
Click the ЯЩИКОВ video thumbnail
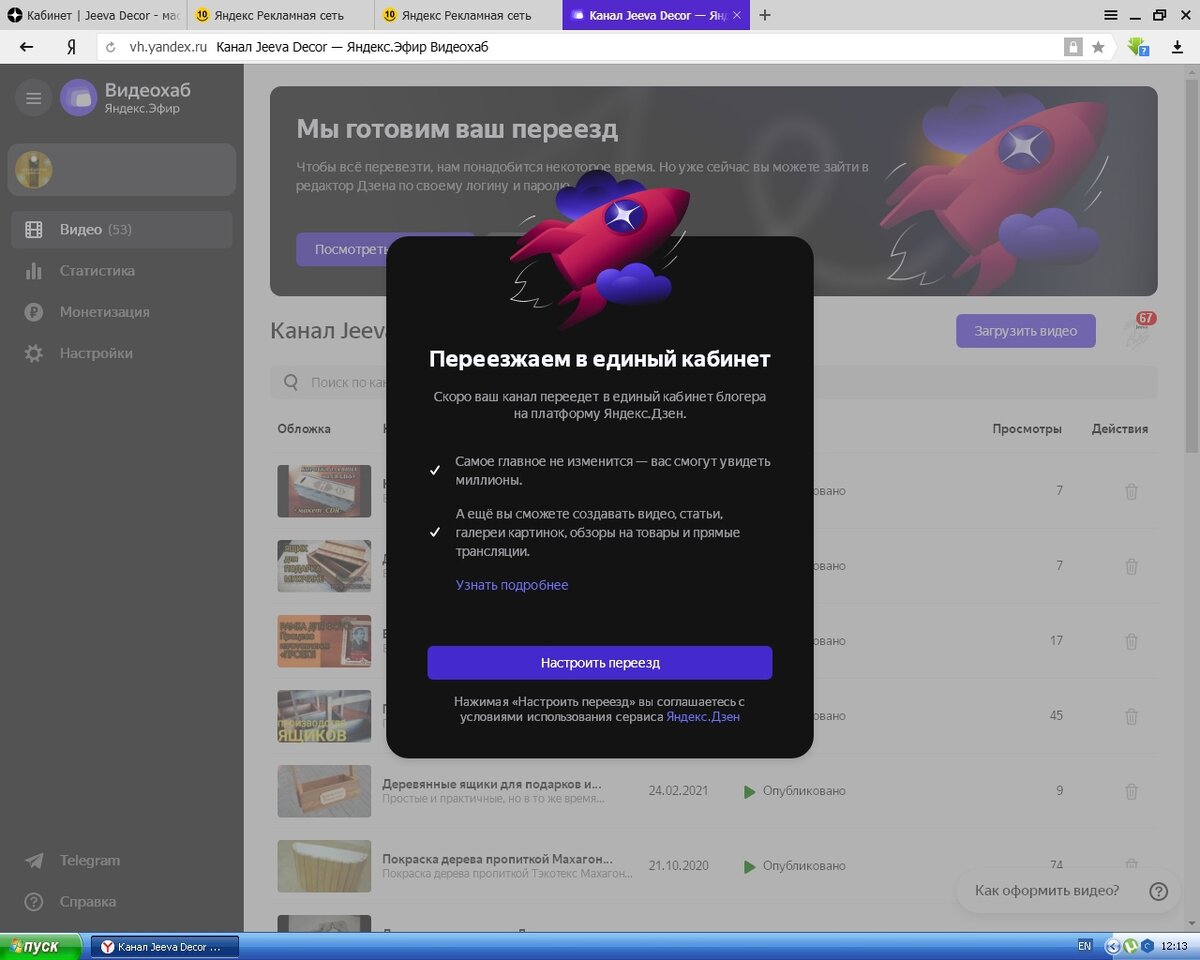pyautogui.click(x=324, y=716)
